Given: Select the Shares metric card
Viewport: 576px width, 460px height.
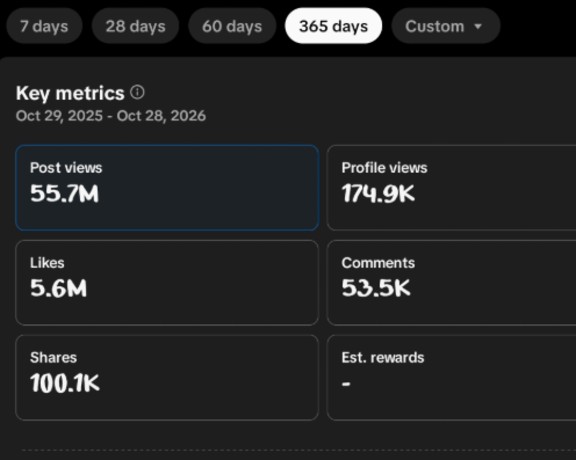Looking at the screenshot, I should tap(167, 377).
